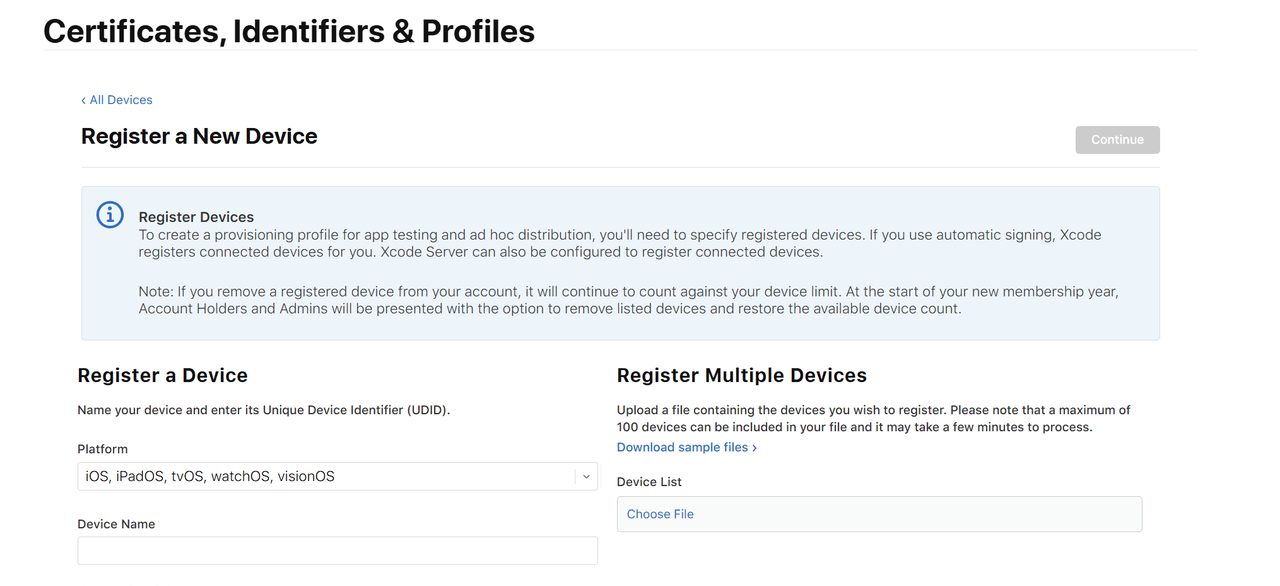This screenshot has width=1280, height=586.
Task: Click the Register Devices info heading
Action: point(196,217)
